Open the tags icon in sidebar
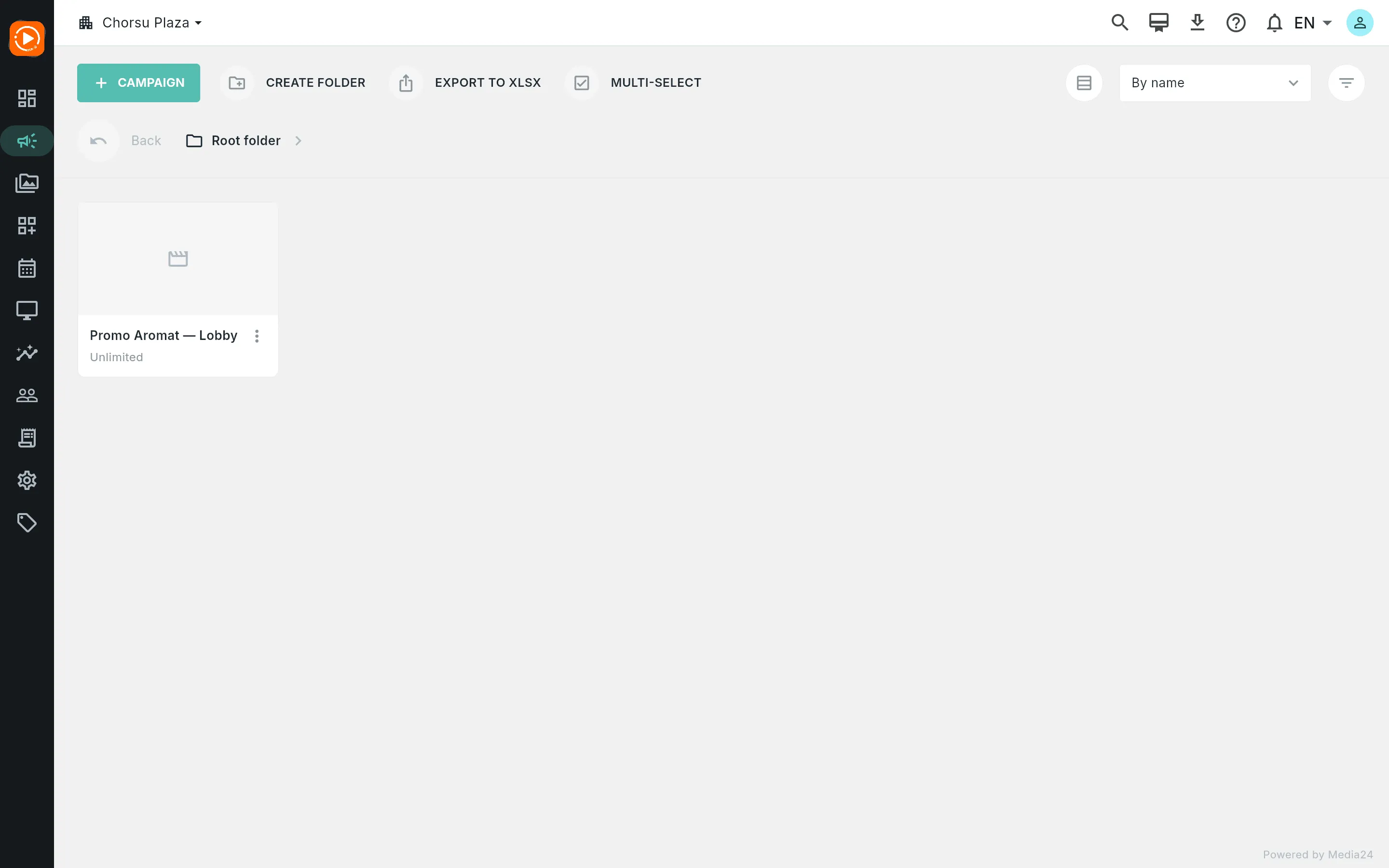The width and height of the screenshot is (1389, 868). [27, 523]
